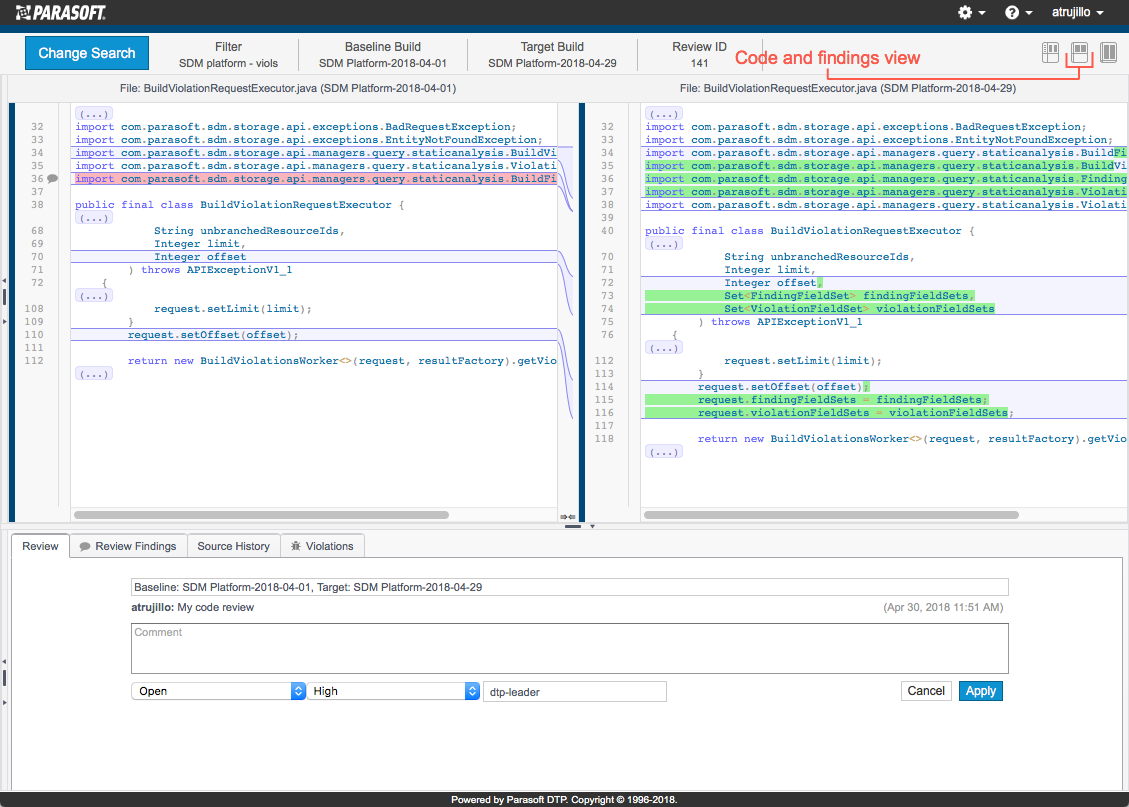Click the 'Apr 30, 2018 11:51 AM' timestamp
This screenshot has width=1129, height=807.
point(943,608)
